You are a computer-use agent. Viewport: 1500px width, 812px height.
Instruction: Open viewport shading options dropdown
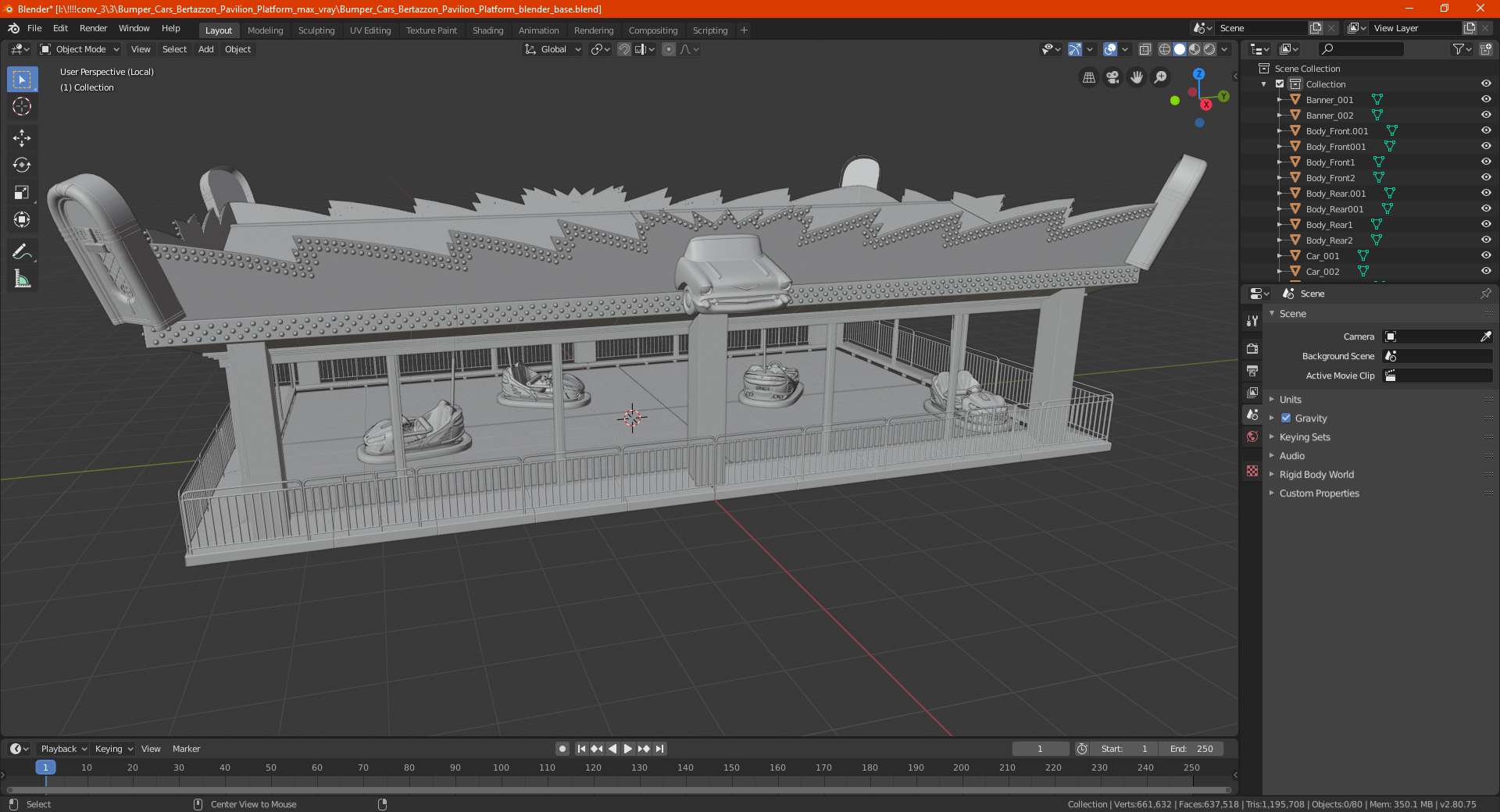(1224, 49)
